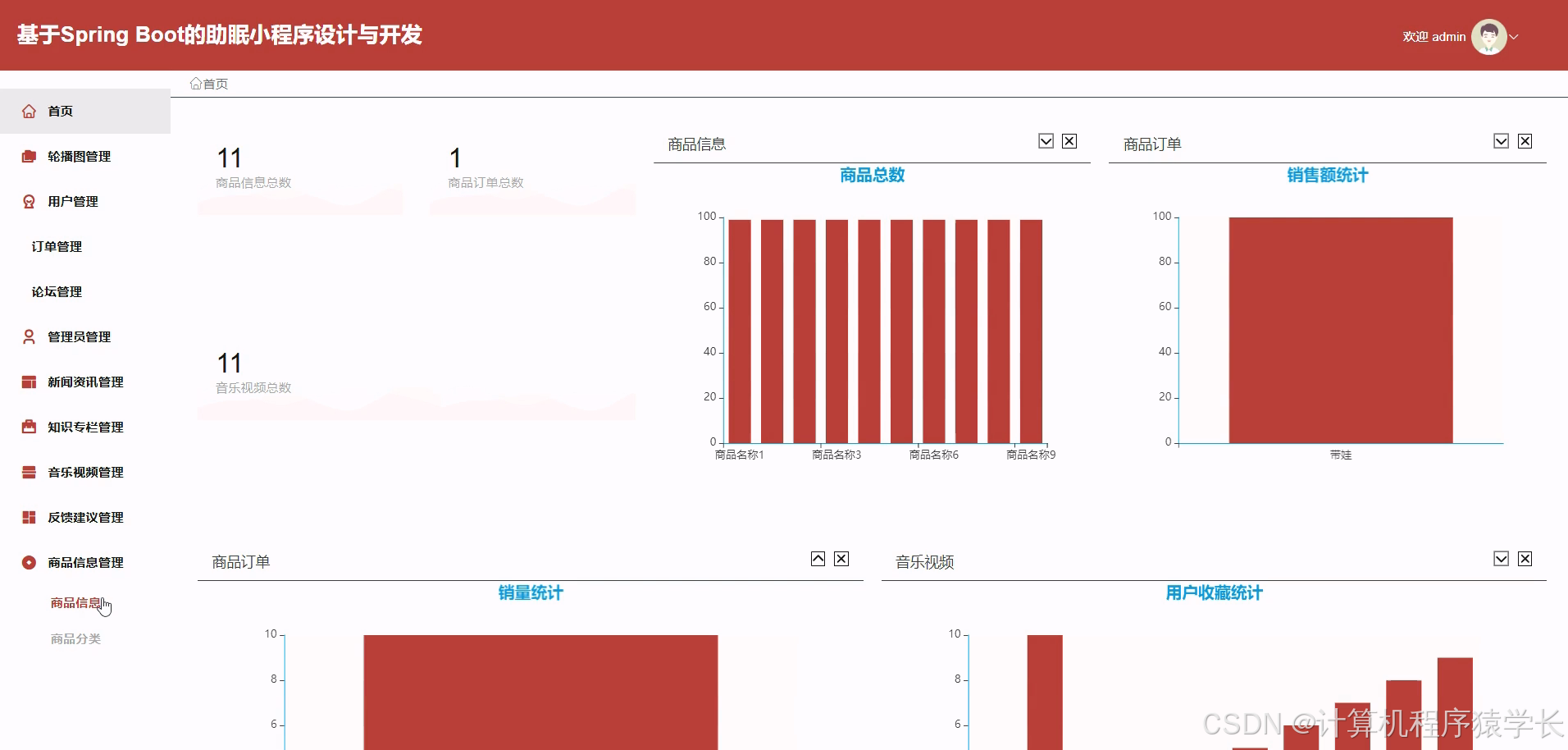This screenshot has width=1568, height=750.
Task: Click the 反馈建议管理 grid icon
Action: pyautogui.click(x=29, y=517)
